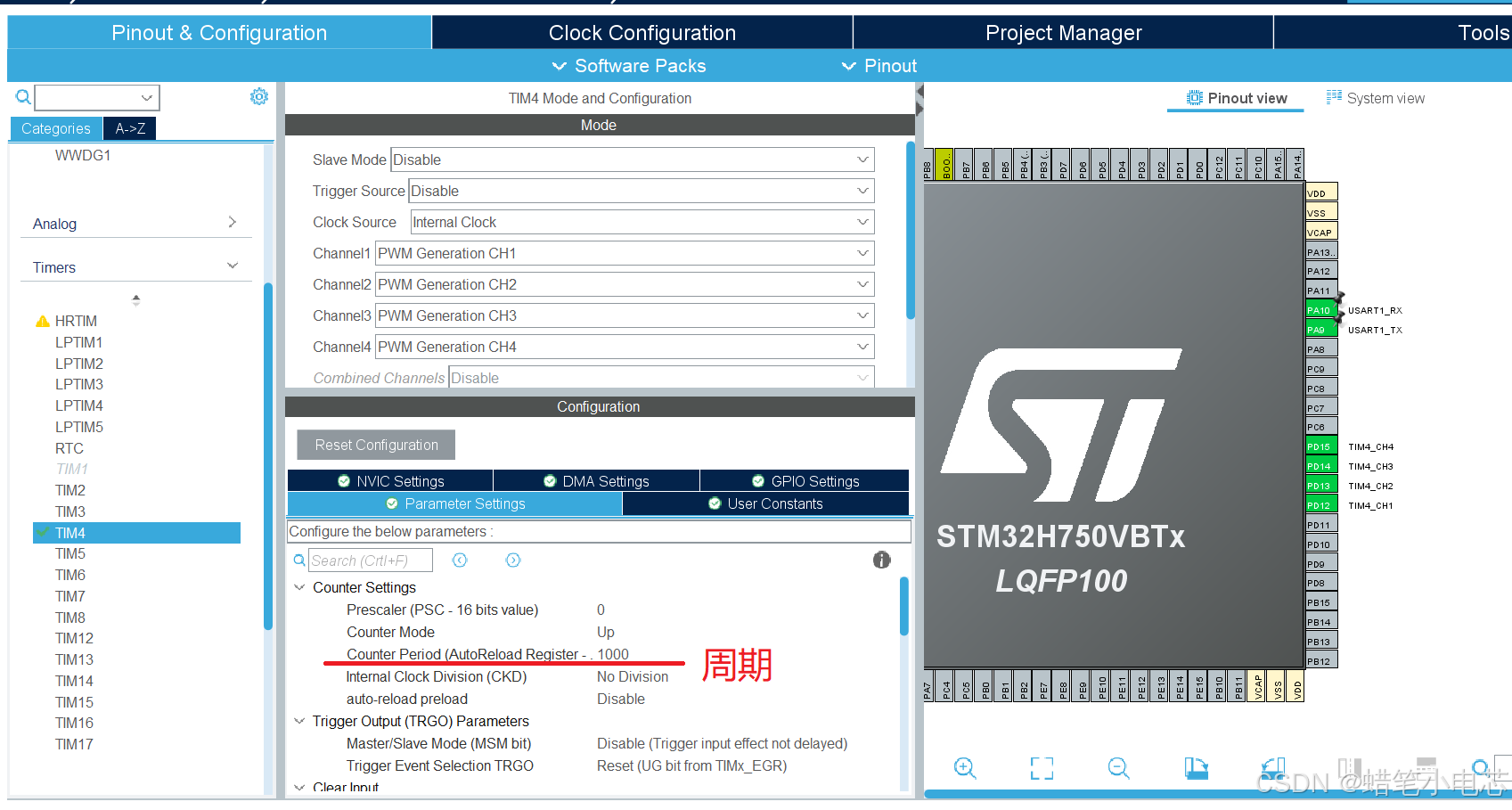This screenshot has height=810, width=1512.
Task: Click the Counter Period value 1000
Action: (x=613, y=654)
